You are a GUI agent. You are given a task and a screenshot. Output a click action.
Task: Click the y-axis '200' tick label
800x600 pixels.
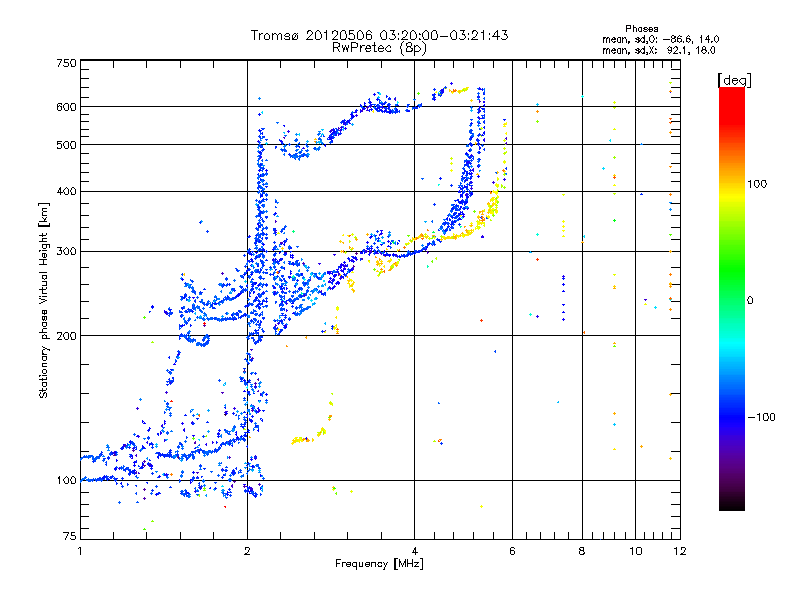pyautogui.click(x=67, y=336)
